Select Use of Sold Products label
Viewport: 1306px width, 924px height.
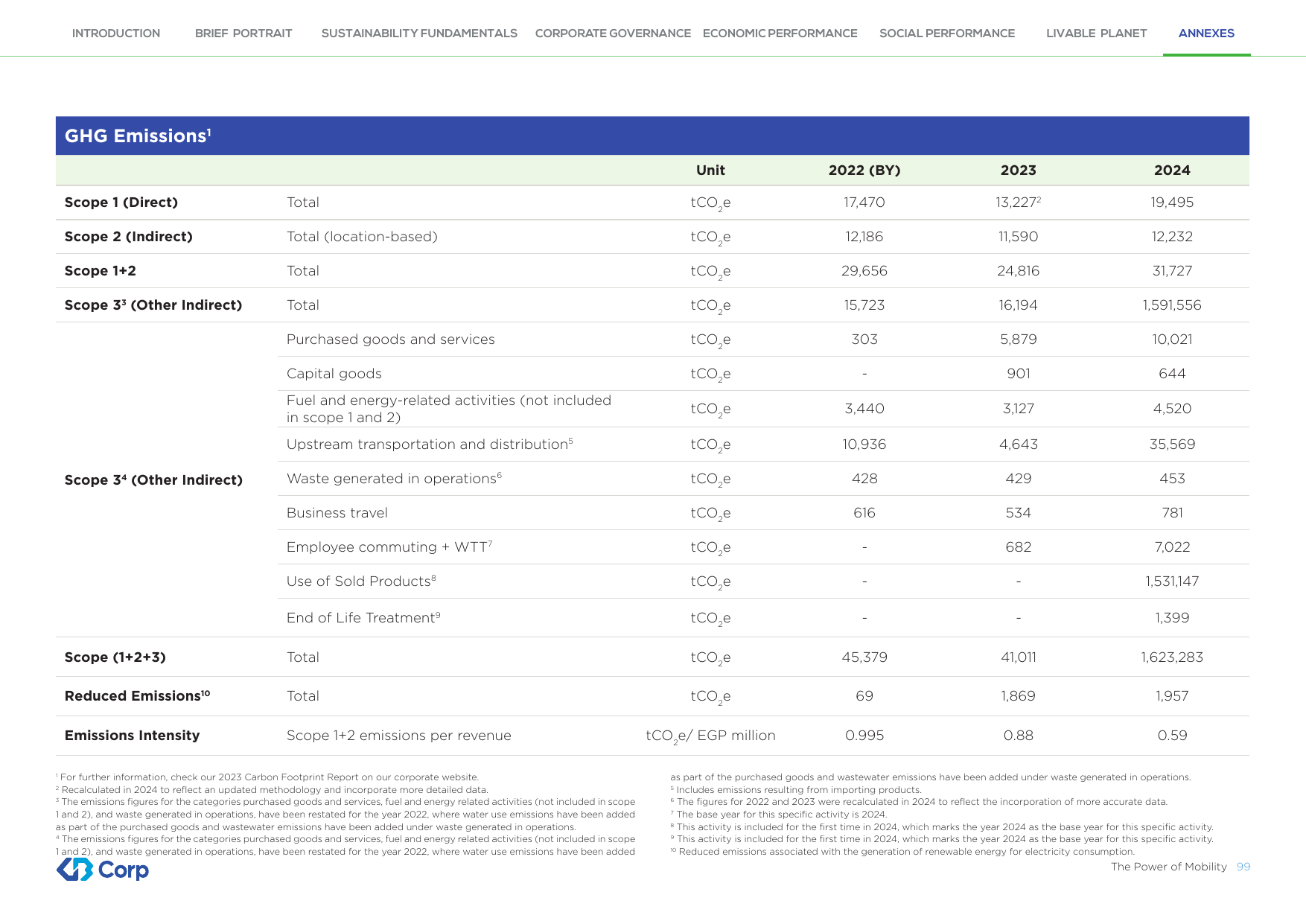point(361,582)
